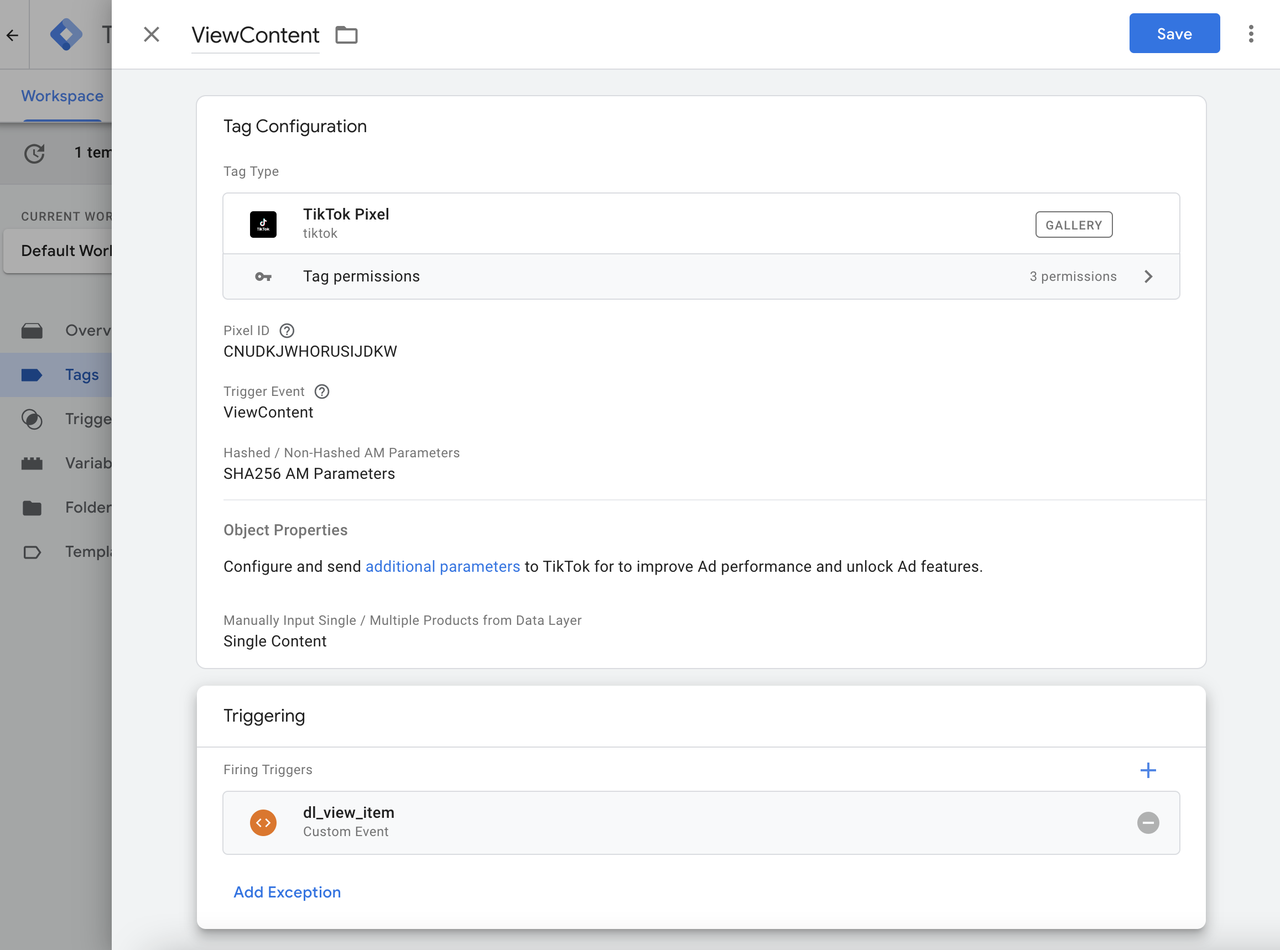The width and height of the screenshot is (1280, 950).
Task: Click the Tag Configuration heading
Action: (x=295, y=126)
